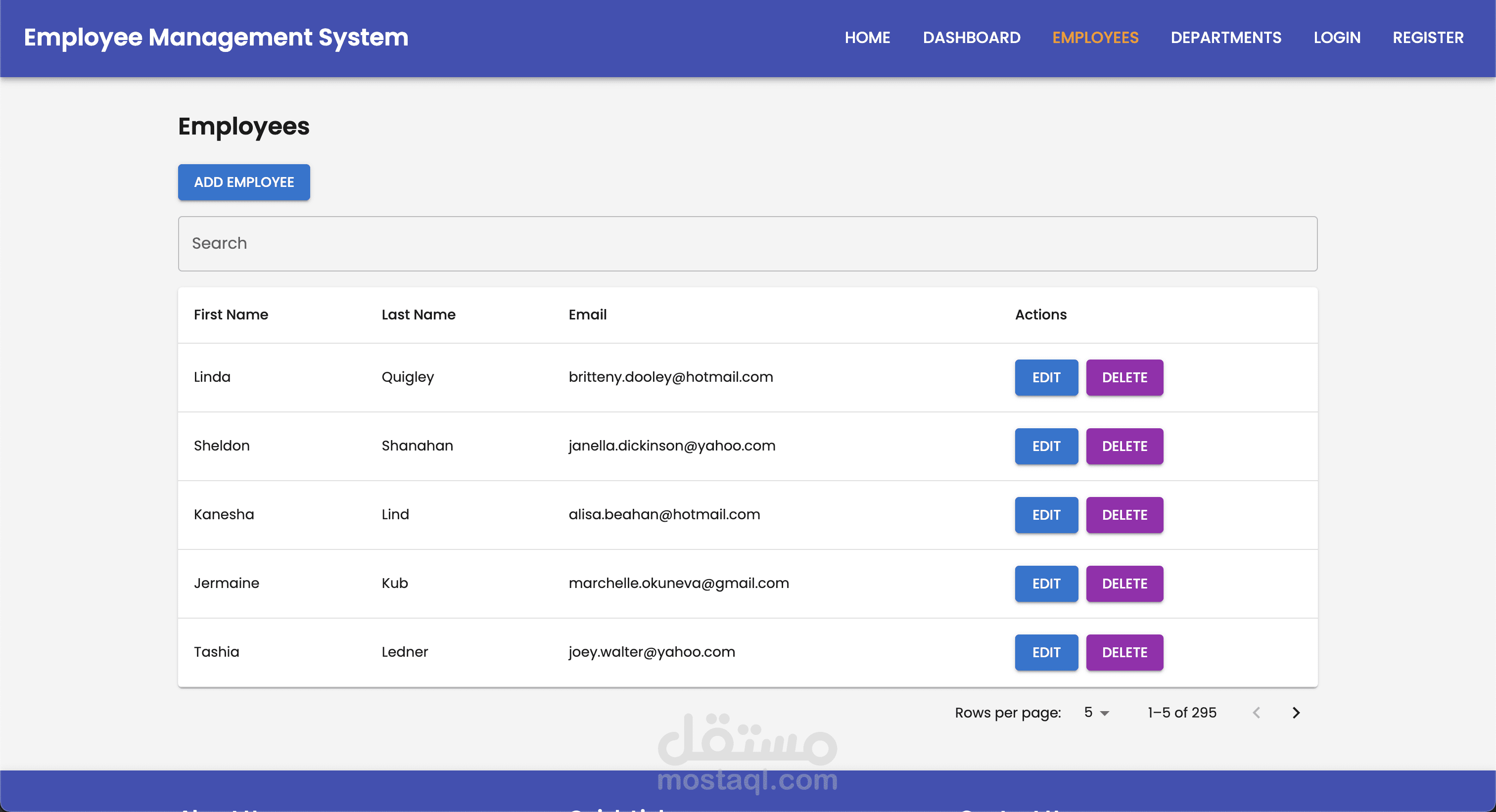
Task: Edit employee Kanesha Lind
Action: (1046, 515)
